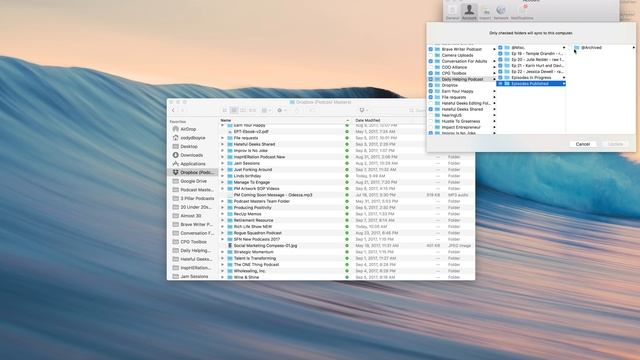Open General preferences tab
This screenshot has height=360, width=640.
tap(452, 12)
